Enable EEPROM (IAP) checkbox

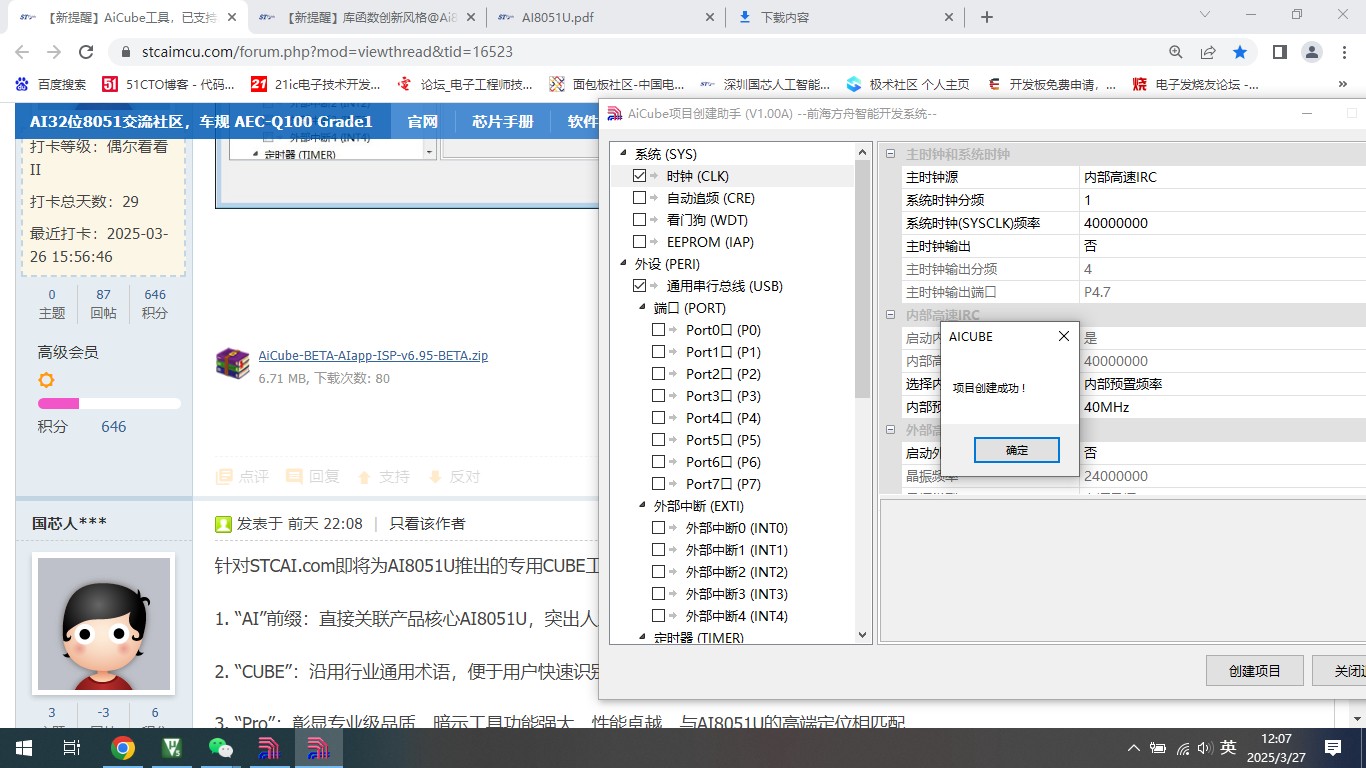click(640, 242)
